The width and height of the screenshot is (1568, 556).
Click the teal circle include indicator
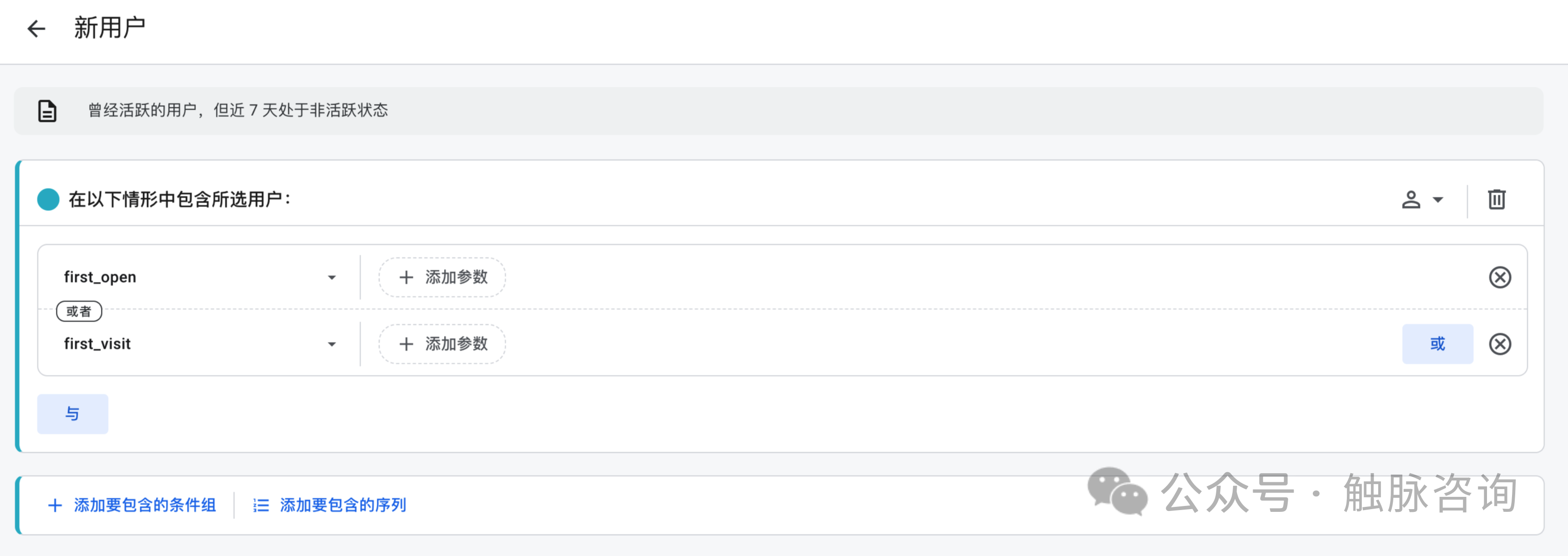click(x=48, y=199)
